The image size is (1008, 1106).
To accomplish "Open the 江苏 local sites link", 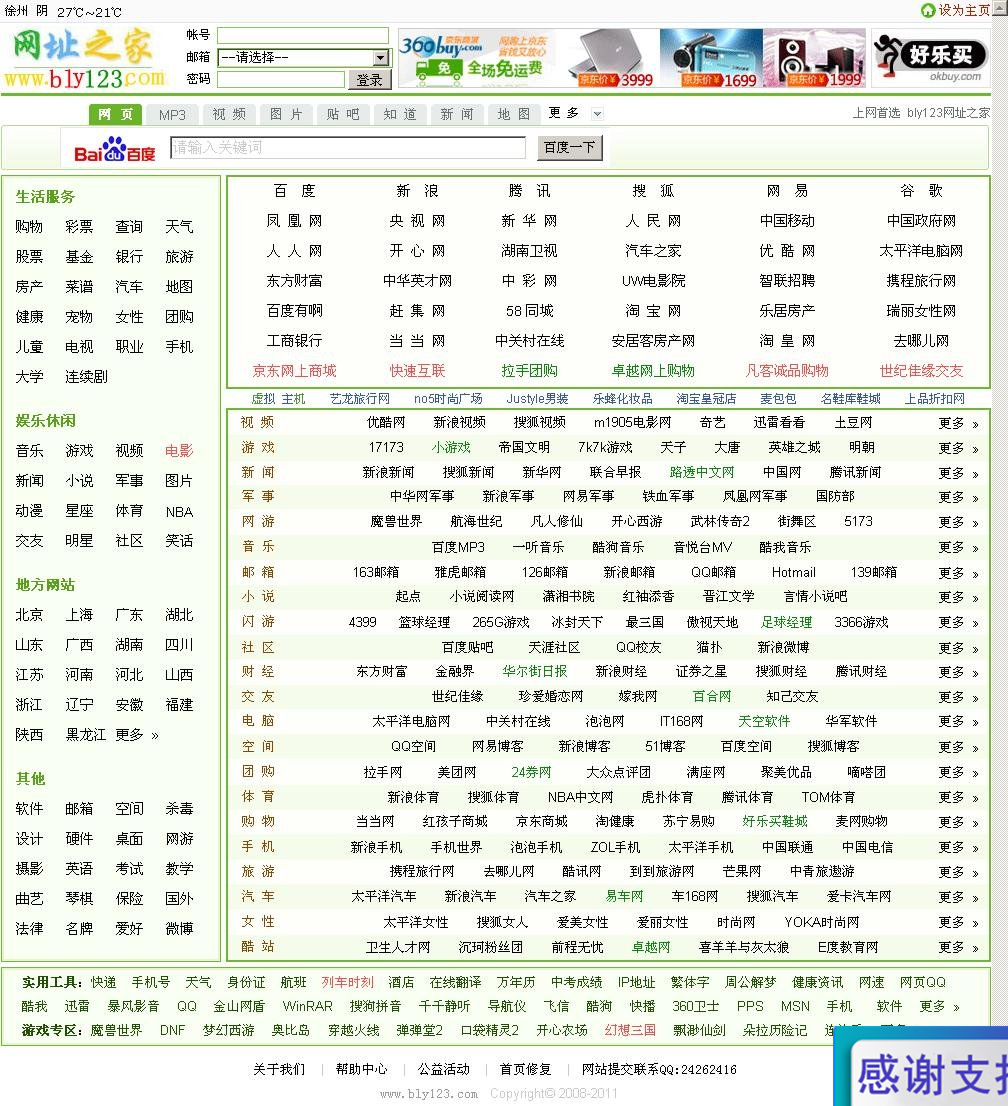I will click(x=29, y=675).
